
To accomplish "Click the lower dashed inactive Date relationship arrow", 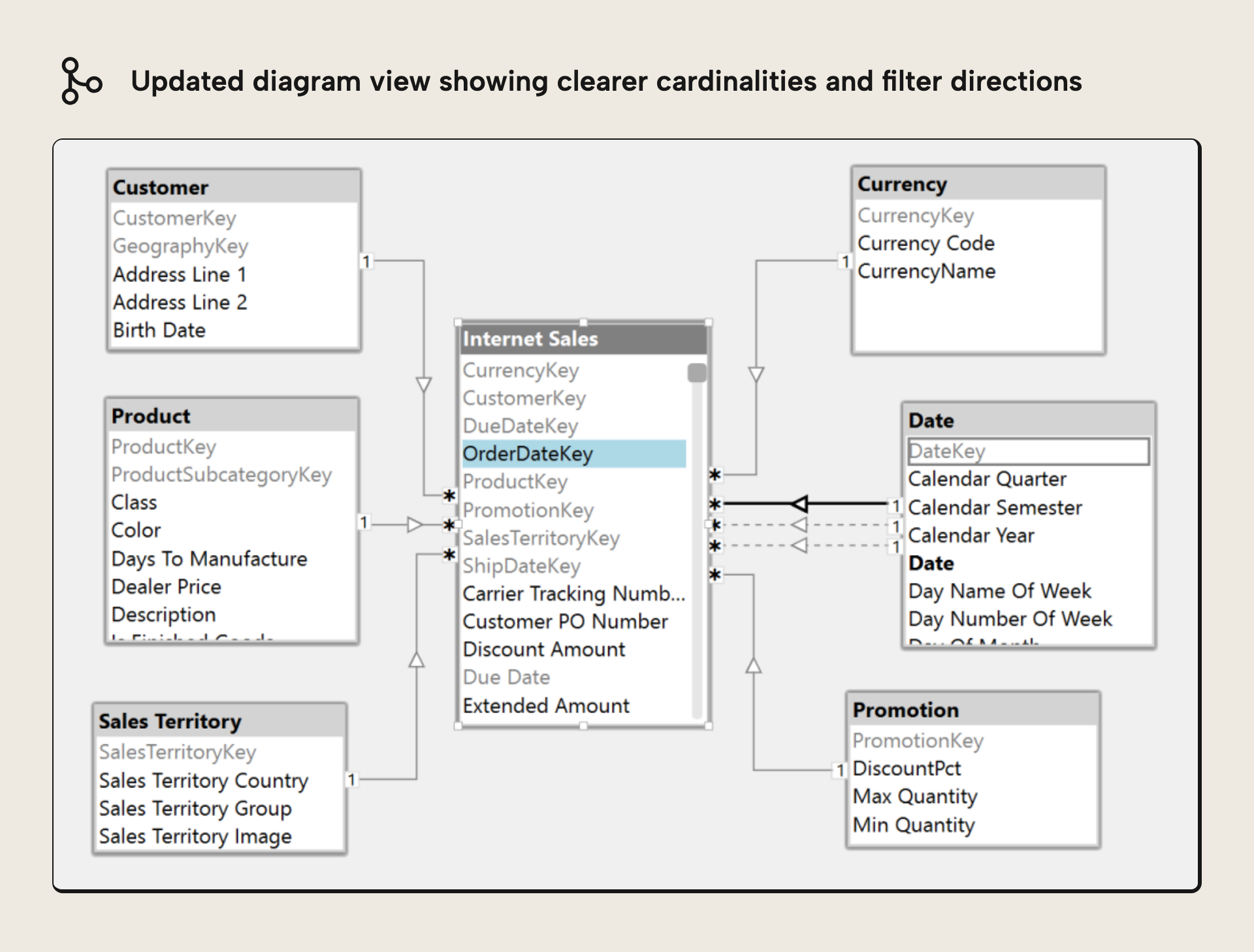I will [799, 545].
